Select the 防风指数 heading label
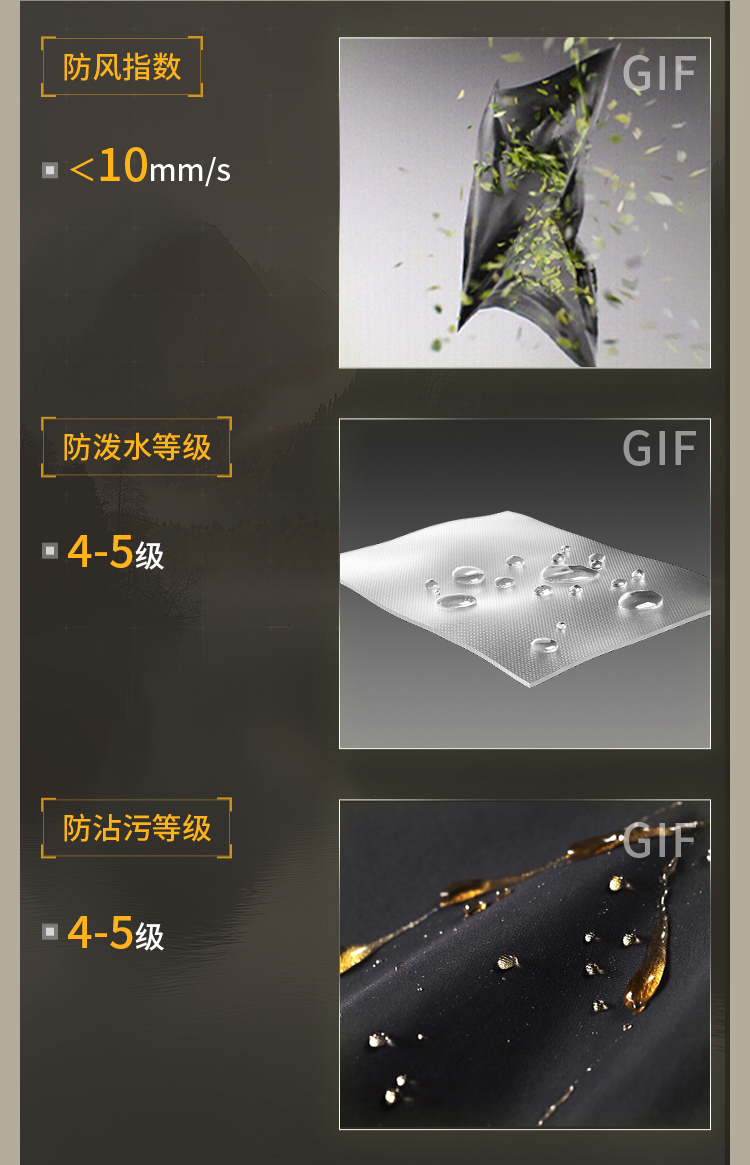750x1165 pixels. [x=122, y=67]
